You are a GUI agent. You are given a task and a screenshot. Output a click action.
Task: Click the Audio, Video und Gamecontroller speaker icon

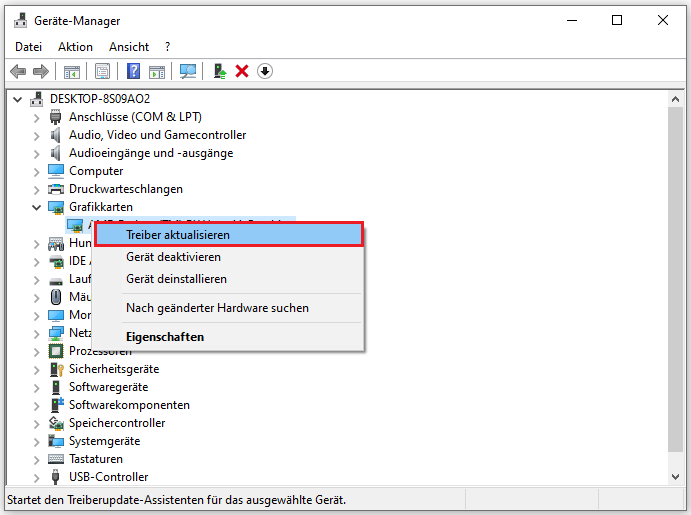(56, 135)
